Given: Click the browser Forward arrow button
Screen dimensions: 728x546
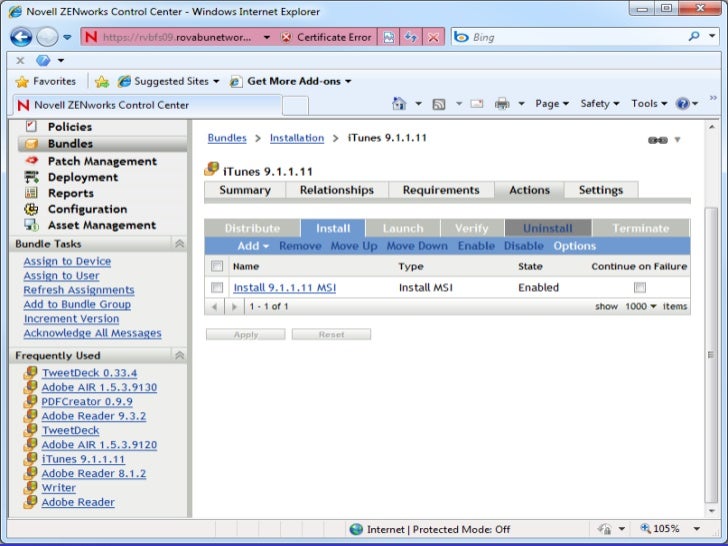Looking at the screenshot, I should pos(47,37).
